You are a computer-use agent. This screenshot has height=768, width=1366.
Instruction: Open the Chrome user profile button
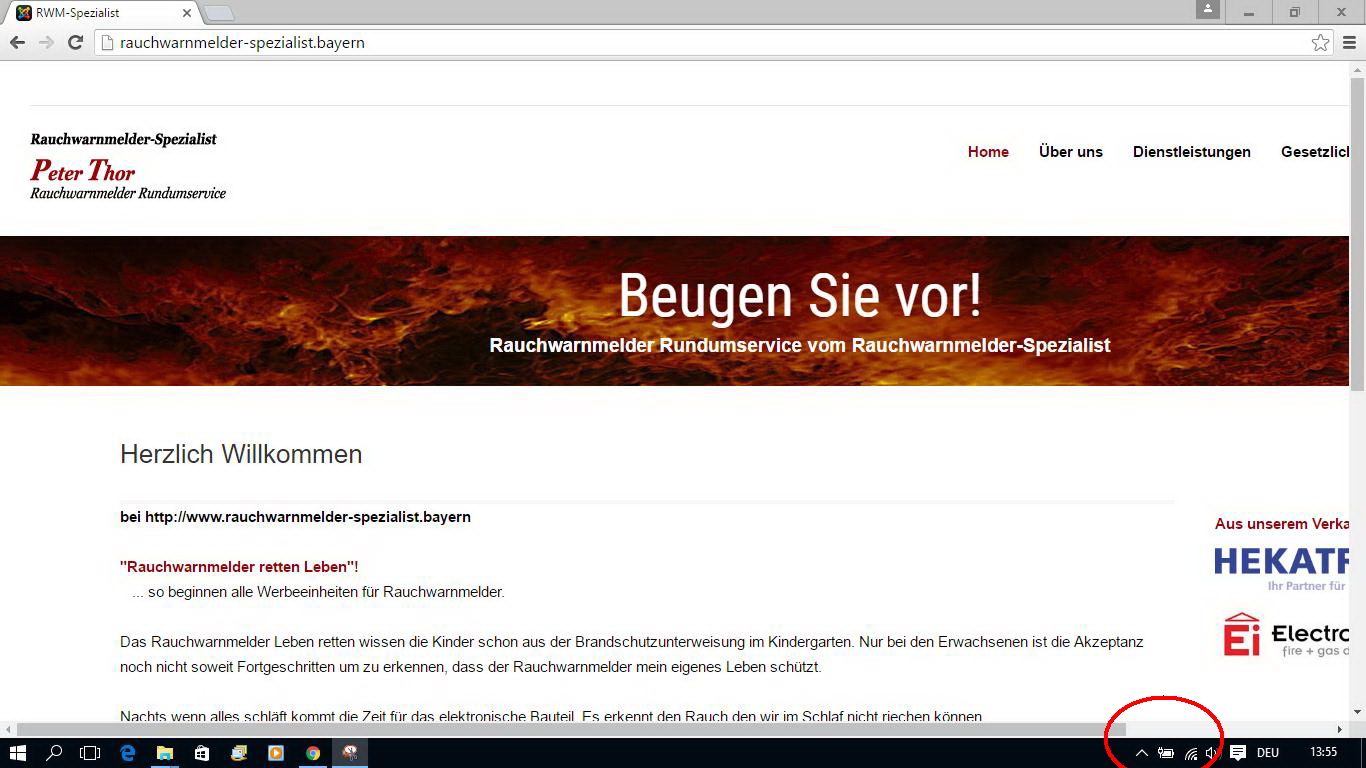1208,10
